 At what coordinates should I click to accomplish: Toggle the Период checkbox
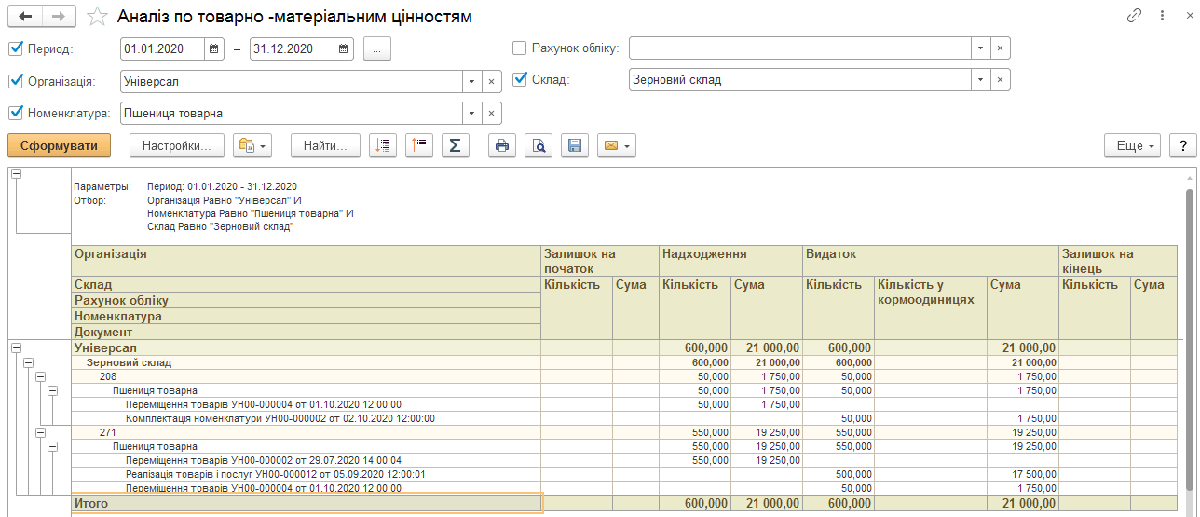[15, 48]
